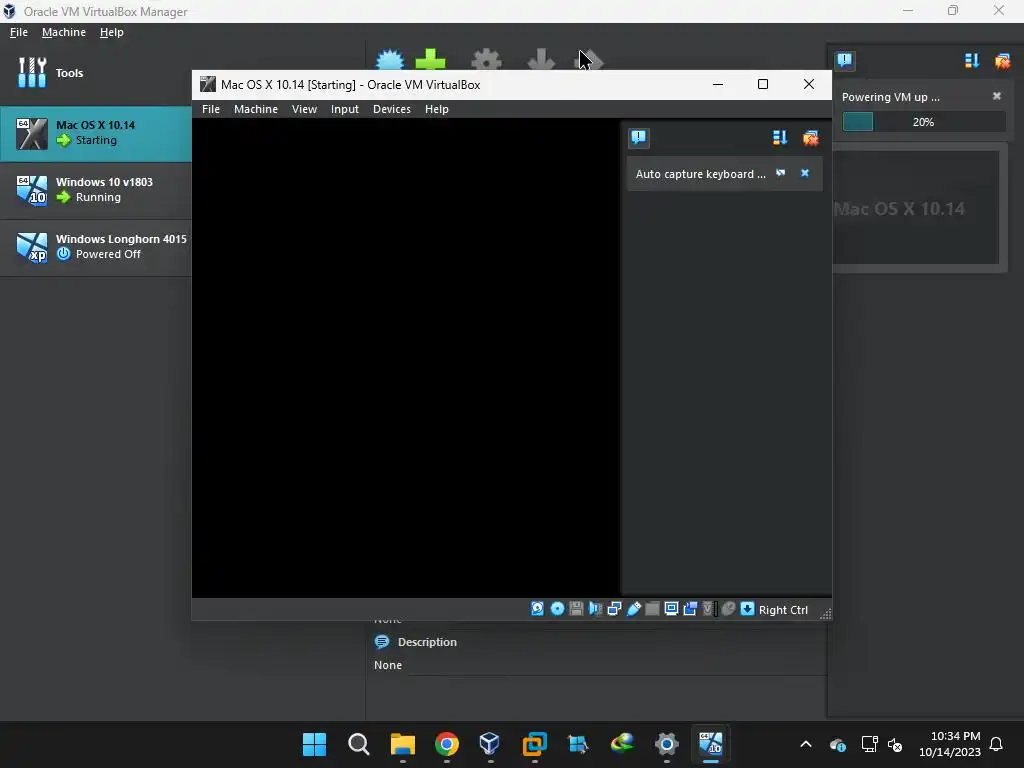Click the Discard down-arrow toolbar icon in Manager

(x=541, y=59)
